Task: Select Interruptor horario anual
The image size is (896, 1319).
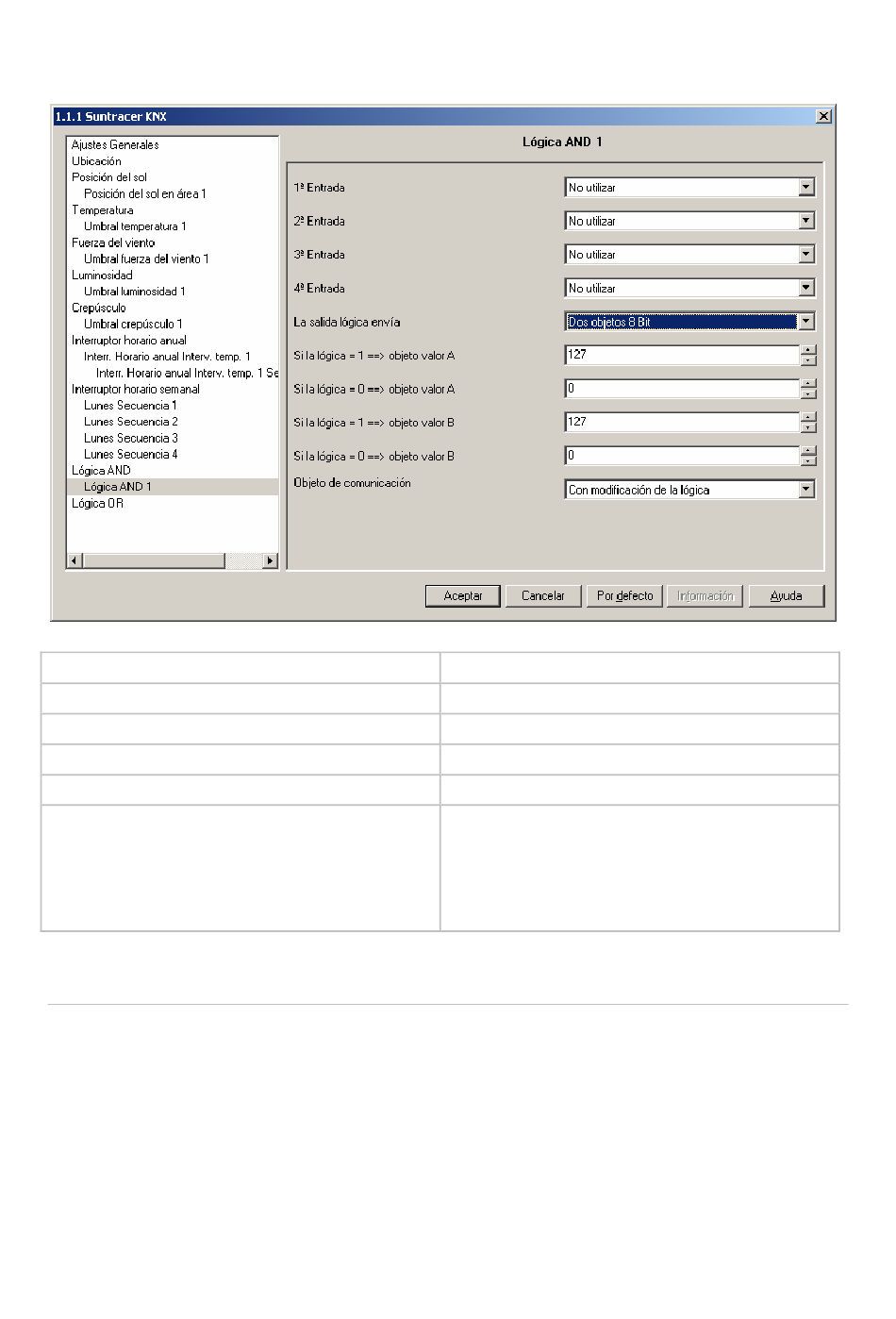Action: [129, 341]
